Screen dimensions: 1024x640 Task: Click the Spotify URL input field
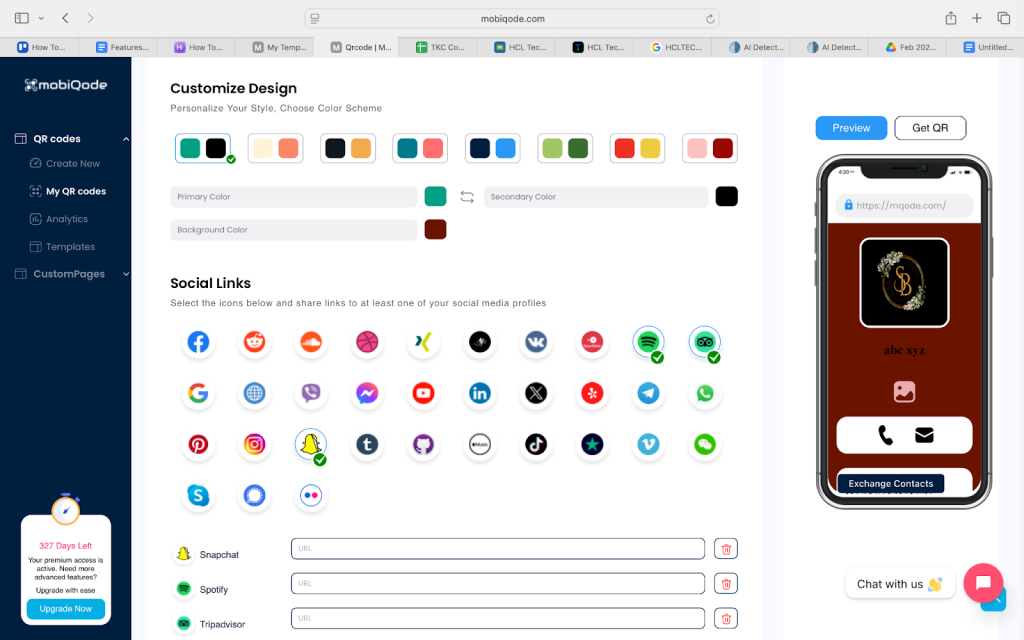[x=497, y=584]
